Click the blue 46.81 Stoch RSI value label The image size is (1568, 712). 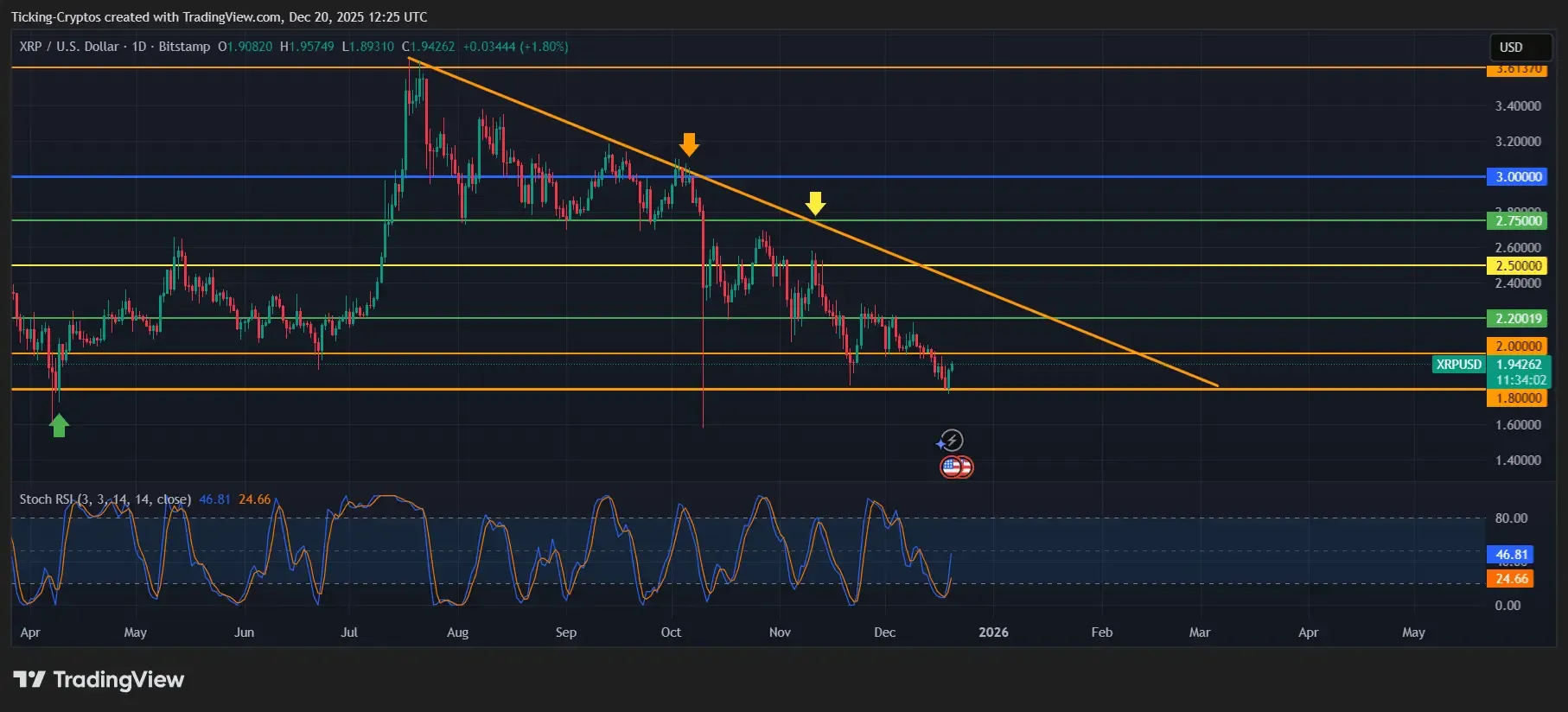(1510, 554)
